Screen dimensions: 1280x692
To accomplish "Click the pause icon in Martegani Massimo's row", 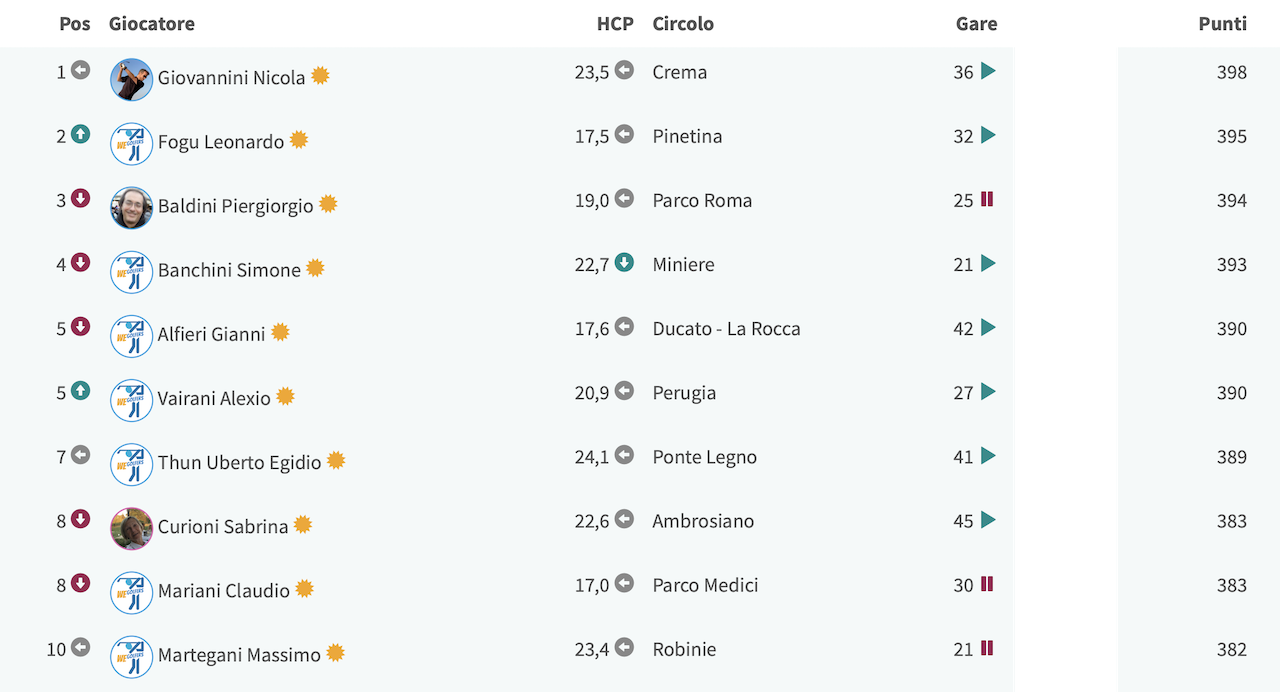I will pyautogui.click(x=987, y=648).
